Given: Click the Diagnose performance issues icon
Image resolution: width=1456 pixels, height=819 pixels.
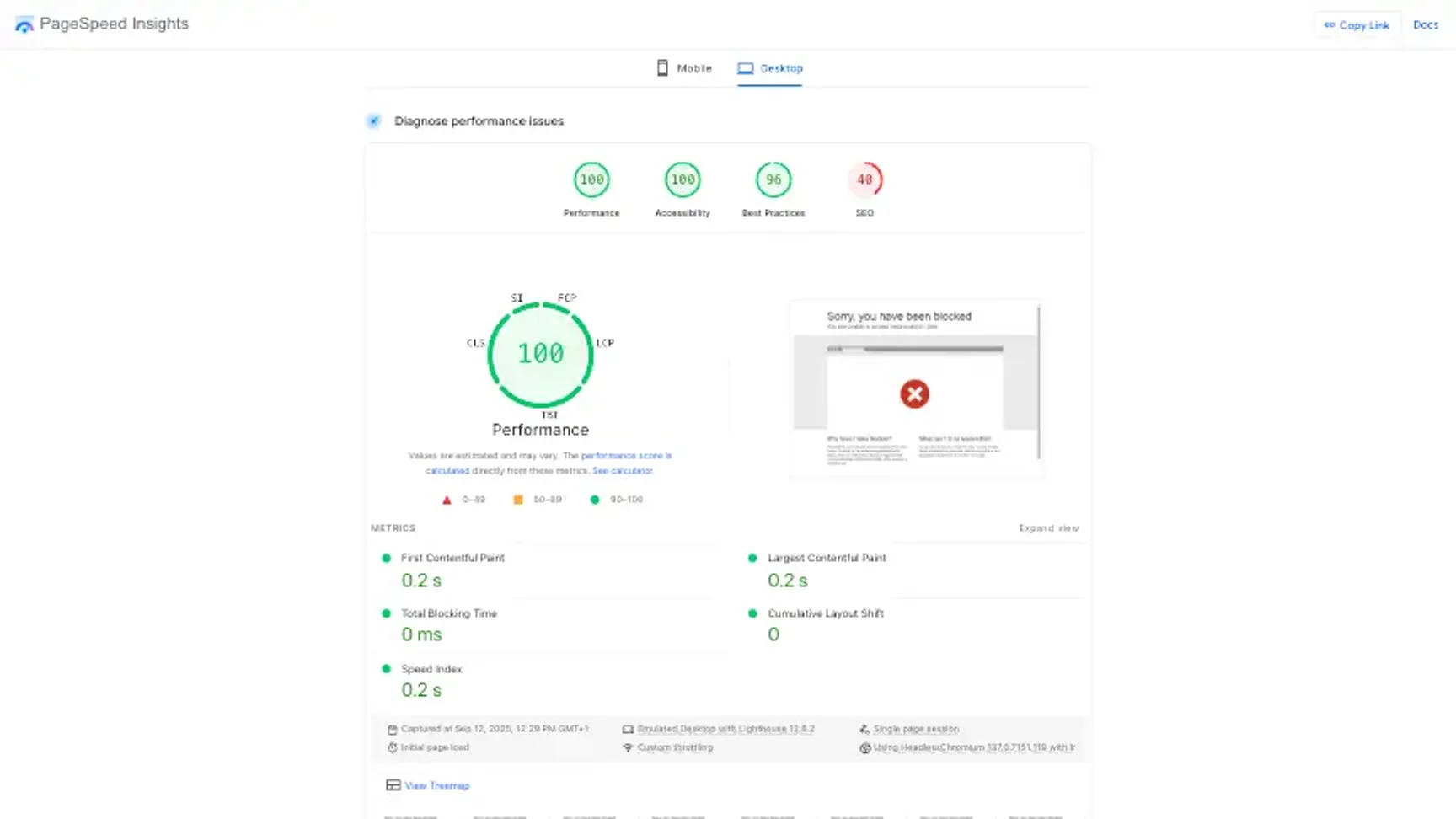Looking at the screenshot, I should (x=374, y=121).
